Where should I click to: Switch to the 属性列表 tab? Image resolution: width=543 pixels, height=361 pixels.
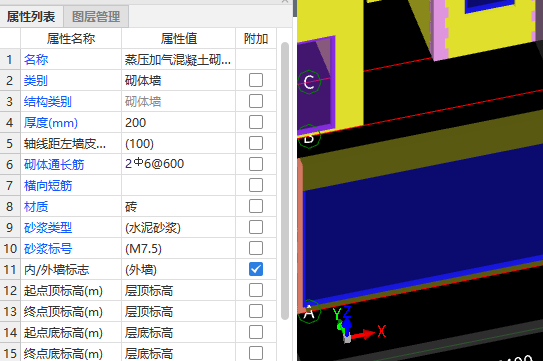(31, 16)
